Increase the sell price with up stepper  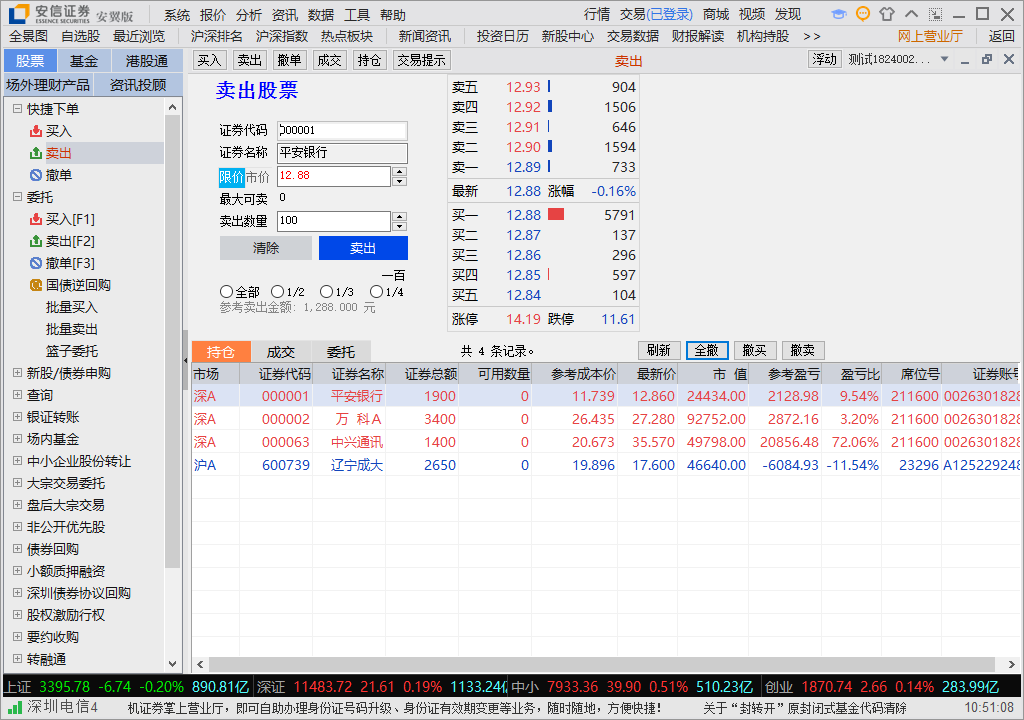[400, 172]
